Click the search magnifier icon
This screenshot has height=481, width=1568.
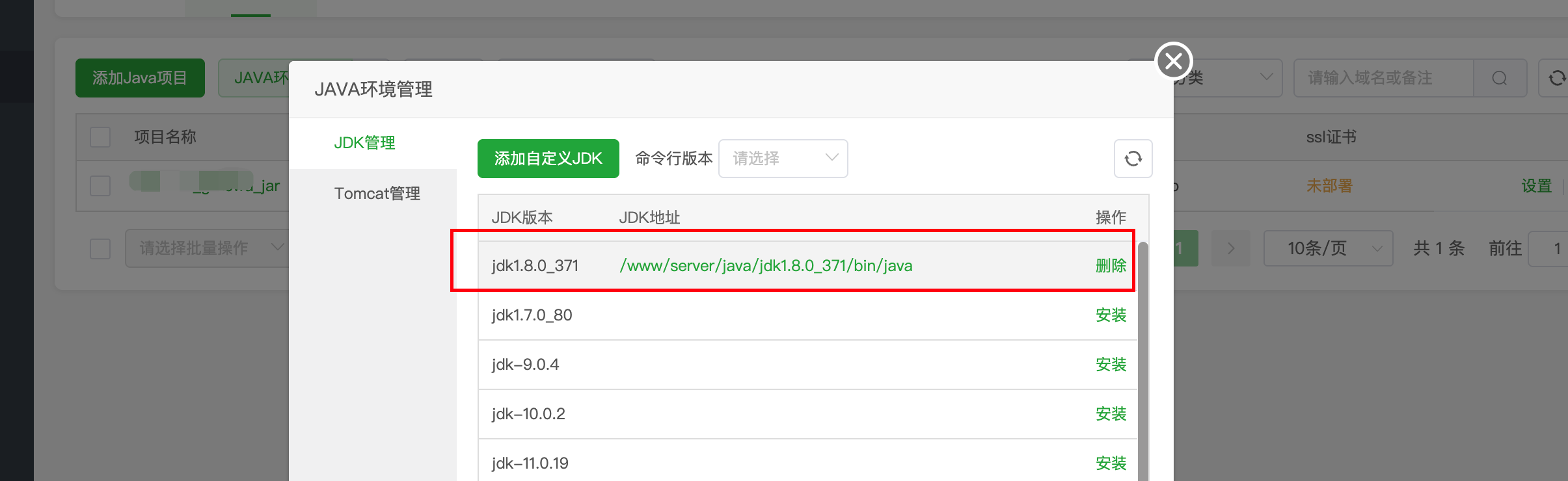(1500, 79)
